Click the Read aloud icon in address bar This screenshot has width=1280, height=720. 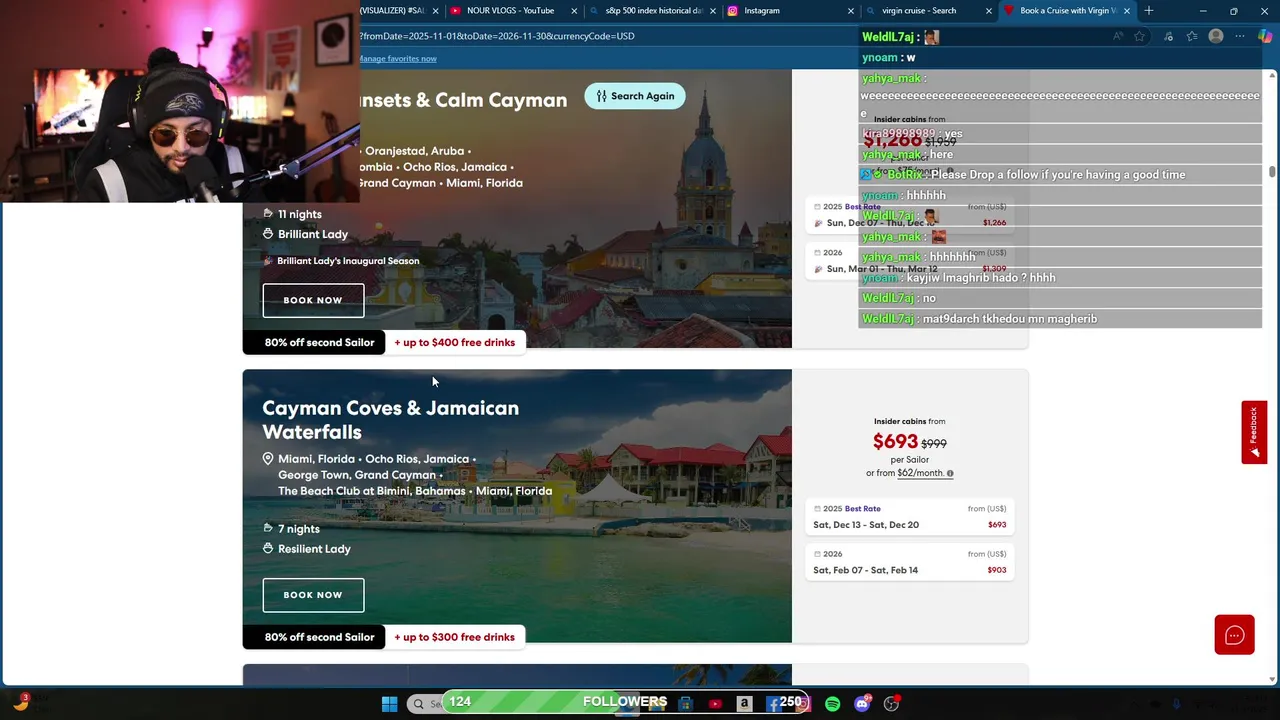1117,37
